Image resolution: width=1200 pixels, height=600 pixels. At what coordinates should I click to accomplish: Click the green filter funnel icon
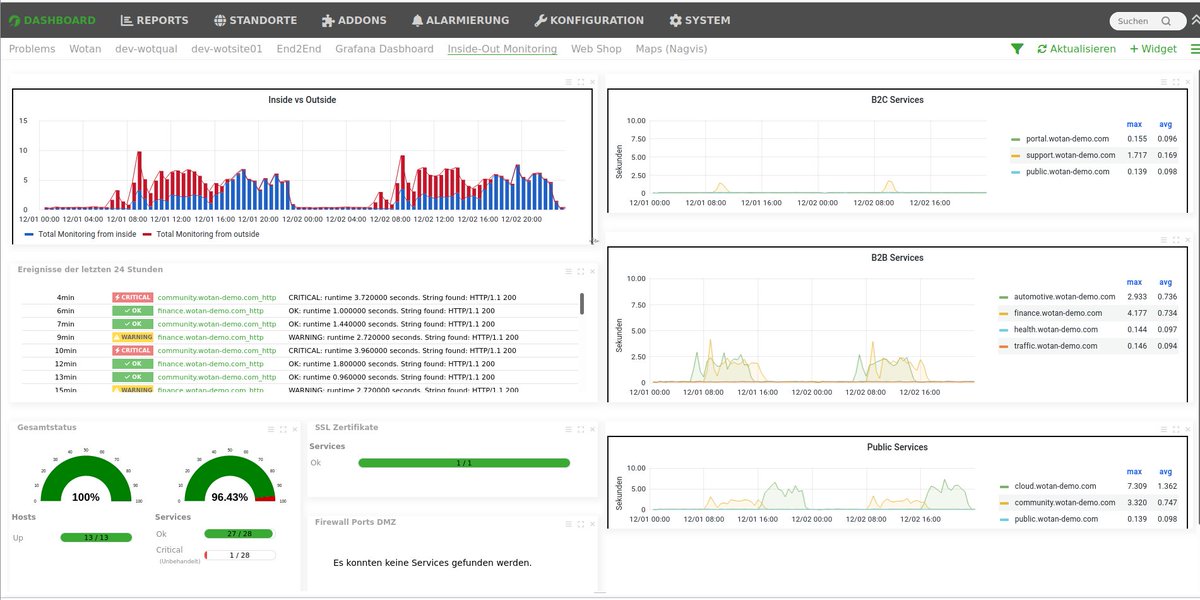pyautogui.click(x=1017, y=48)
